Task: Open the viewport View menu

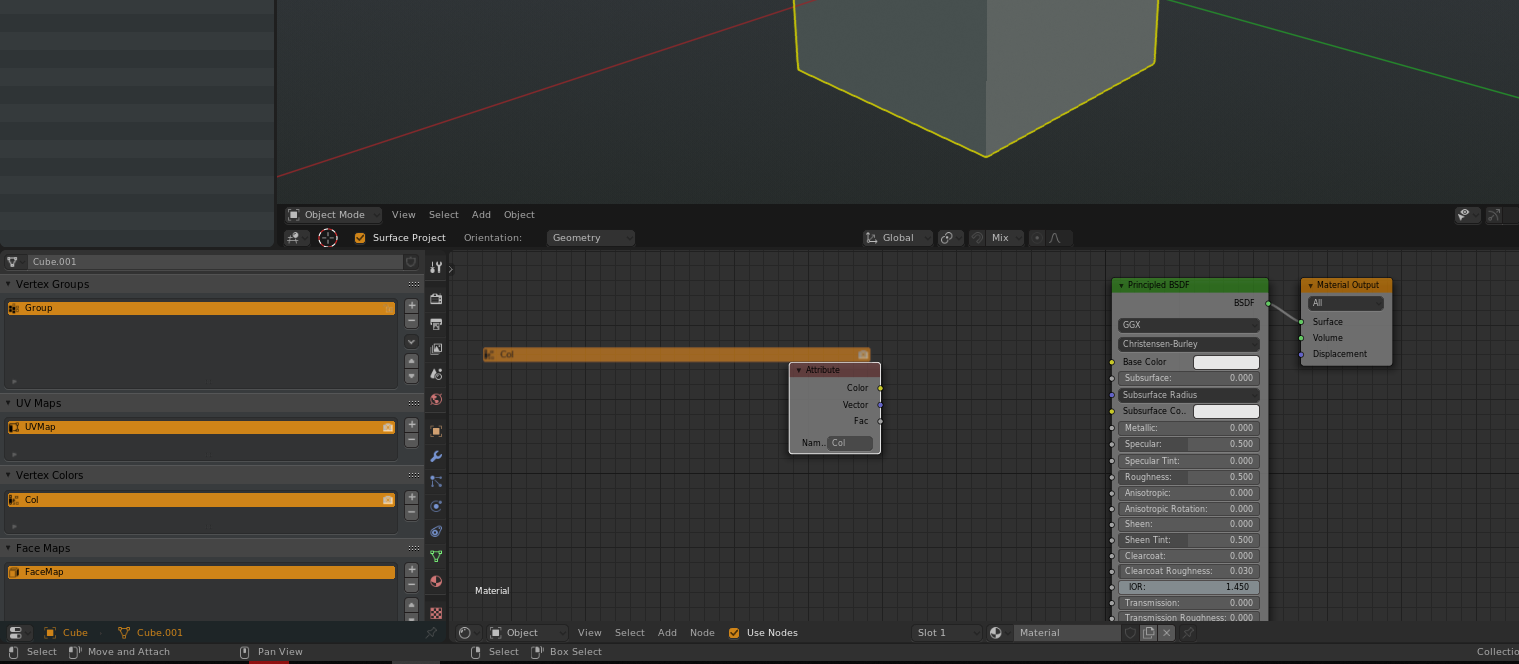Action: click(404, 215)
